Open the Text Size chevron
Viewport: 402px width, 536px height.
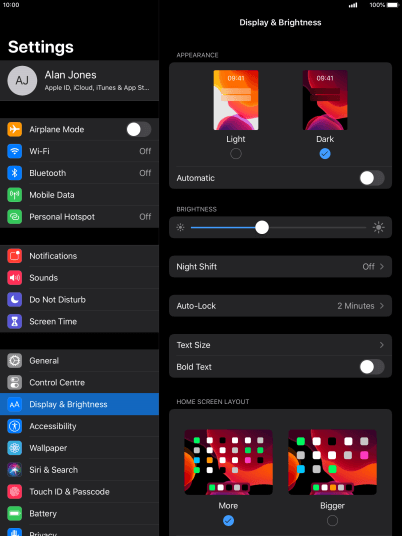coord(381,345)
